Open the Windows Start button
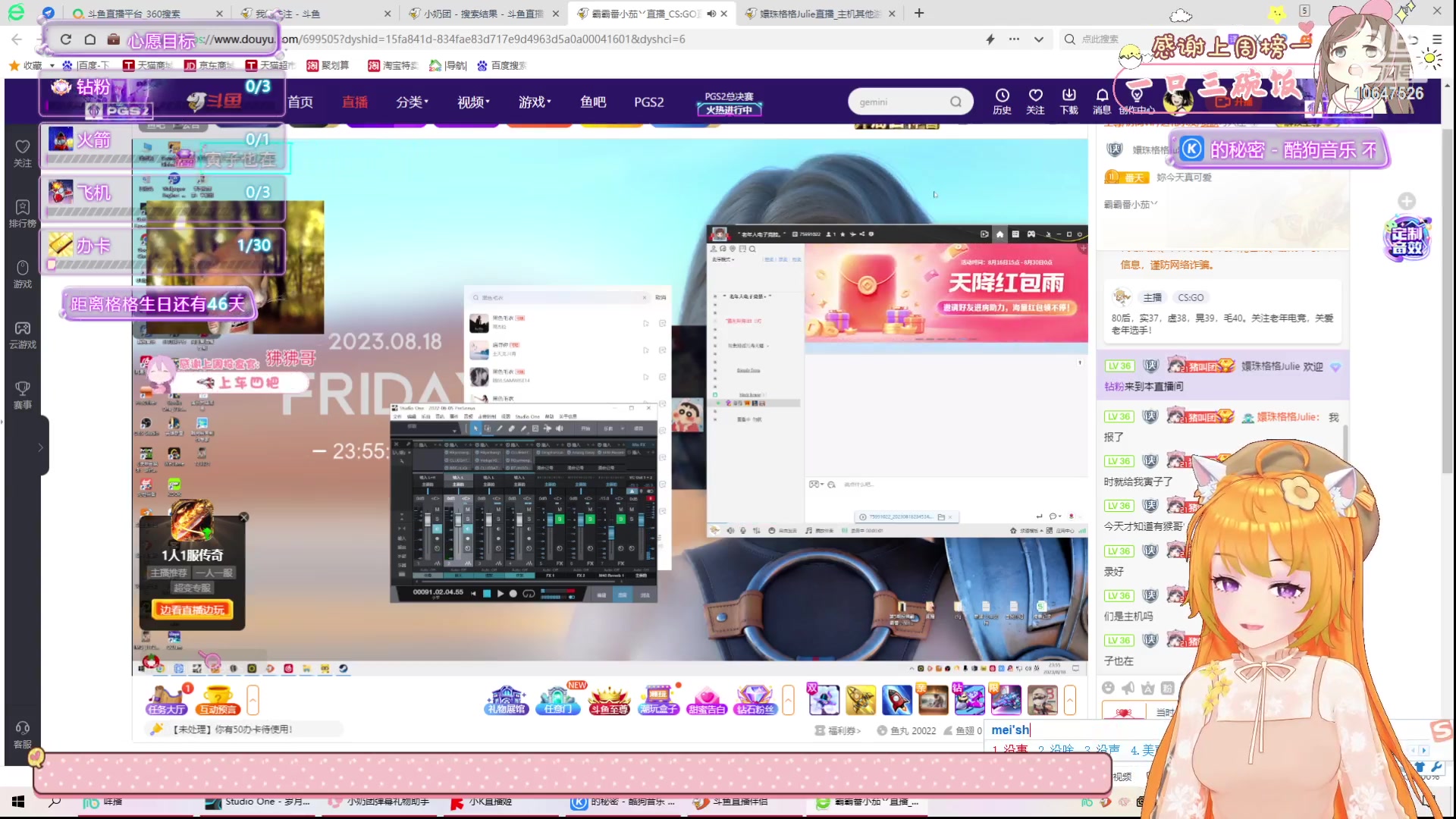The height and width of the screenshot is (819, 1456). pos(18,802)
